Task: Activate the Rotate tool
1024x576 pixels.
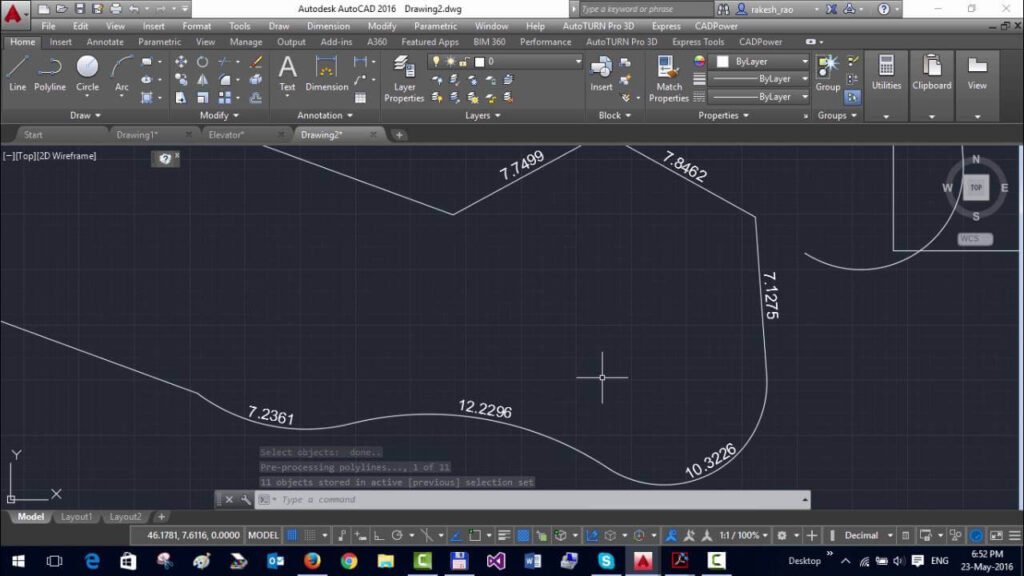Action: (x=202, y=62)
